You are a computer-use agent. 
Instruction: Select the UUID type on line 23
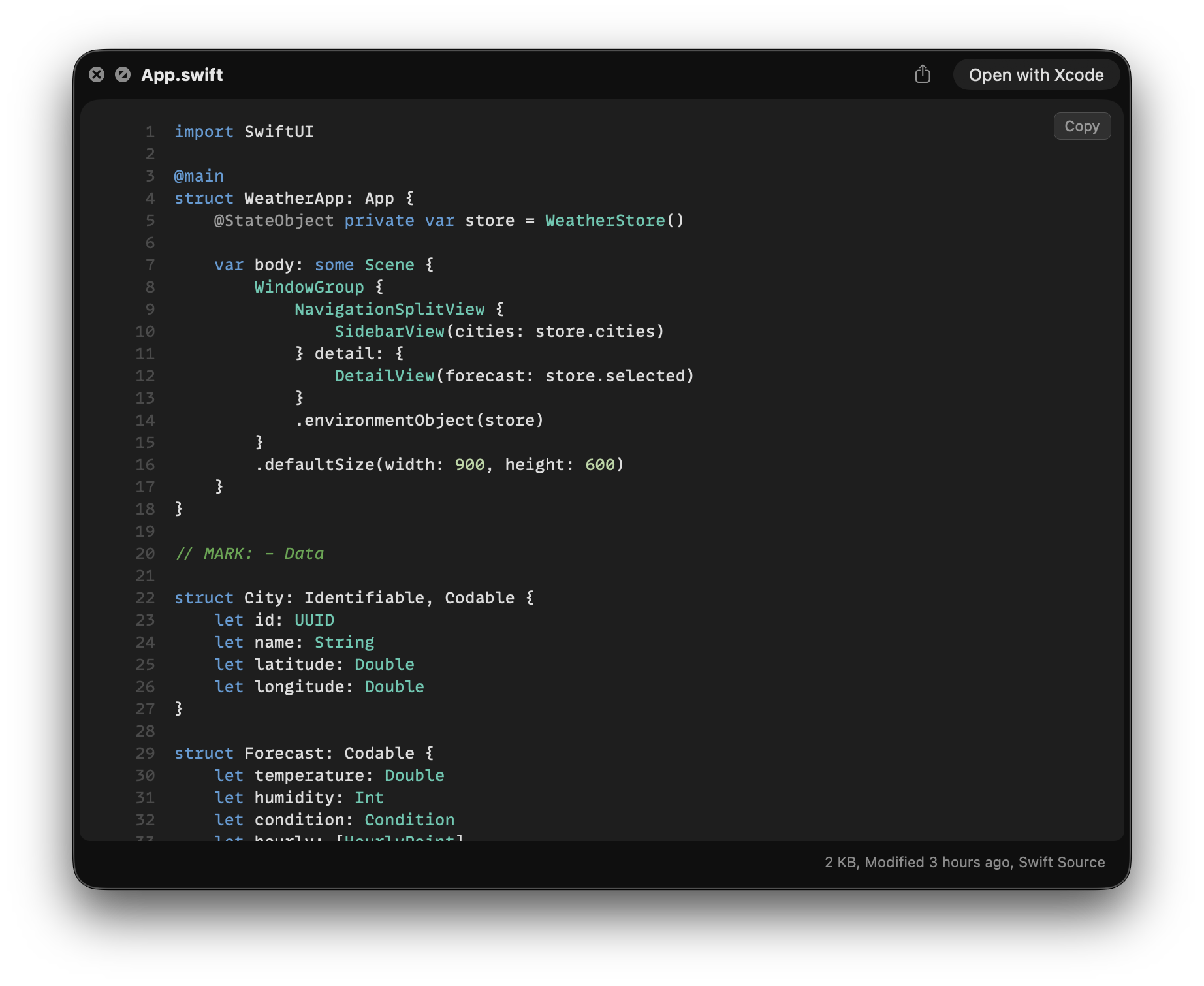(x=314, y=620)
